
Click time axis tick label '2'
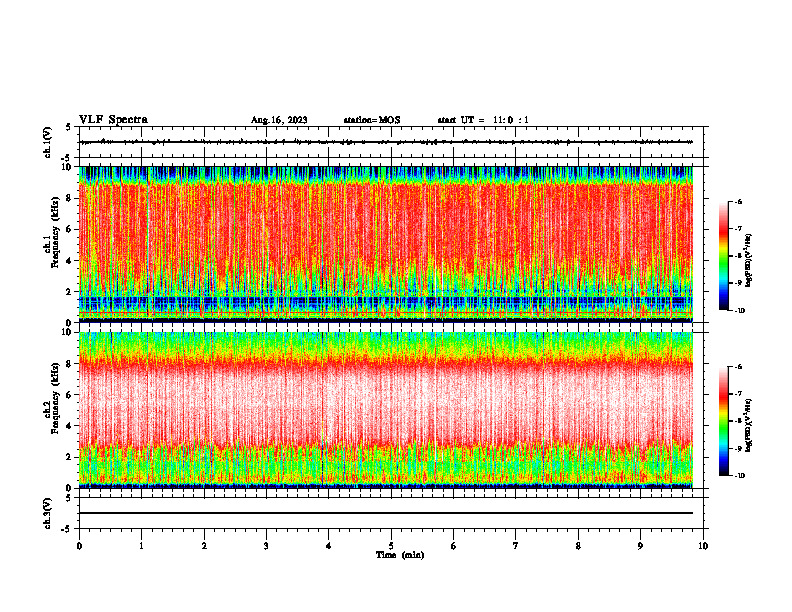pos(204,546)
